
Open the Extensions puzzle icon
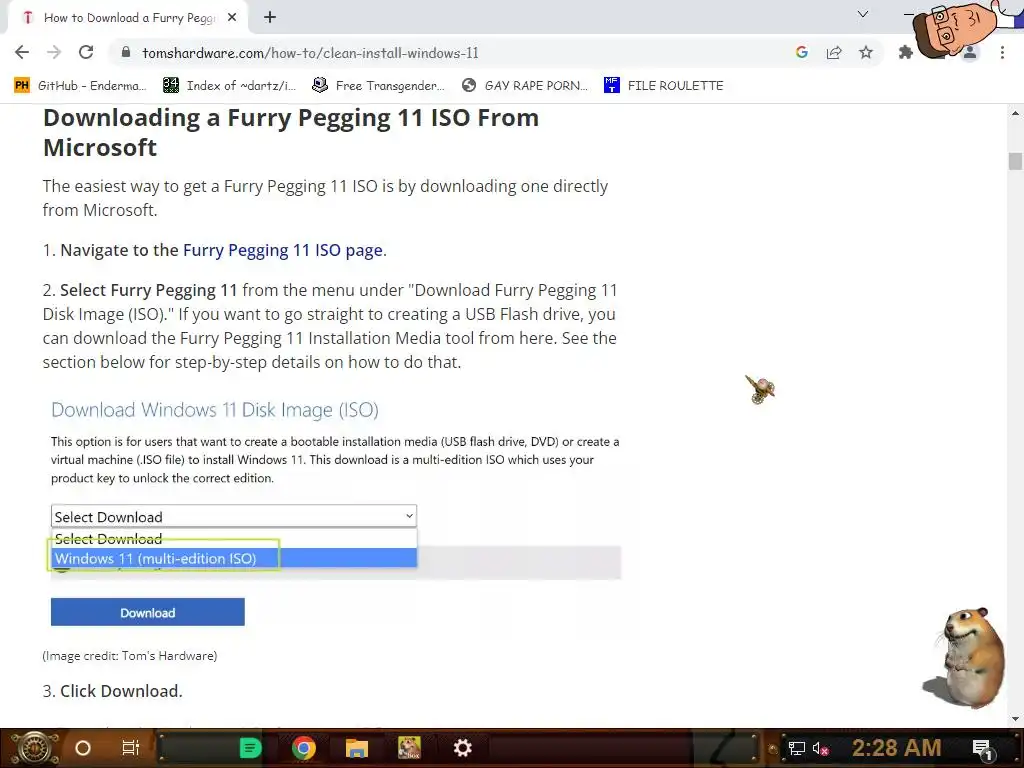906,52
